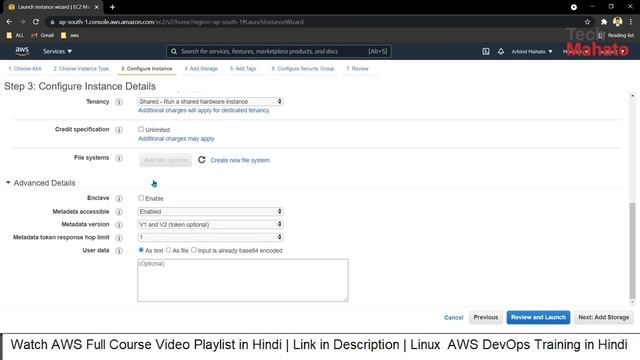Open the Chrome profile avatar
The width and height of the screenshot is (640, 360).
click(x=618, y=22)
